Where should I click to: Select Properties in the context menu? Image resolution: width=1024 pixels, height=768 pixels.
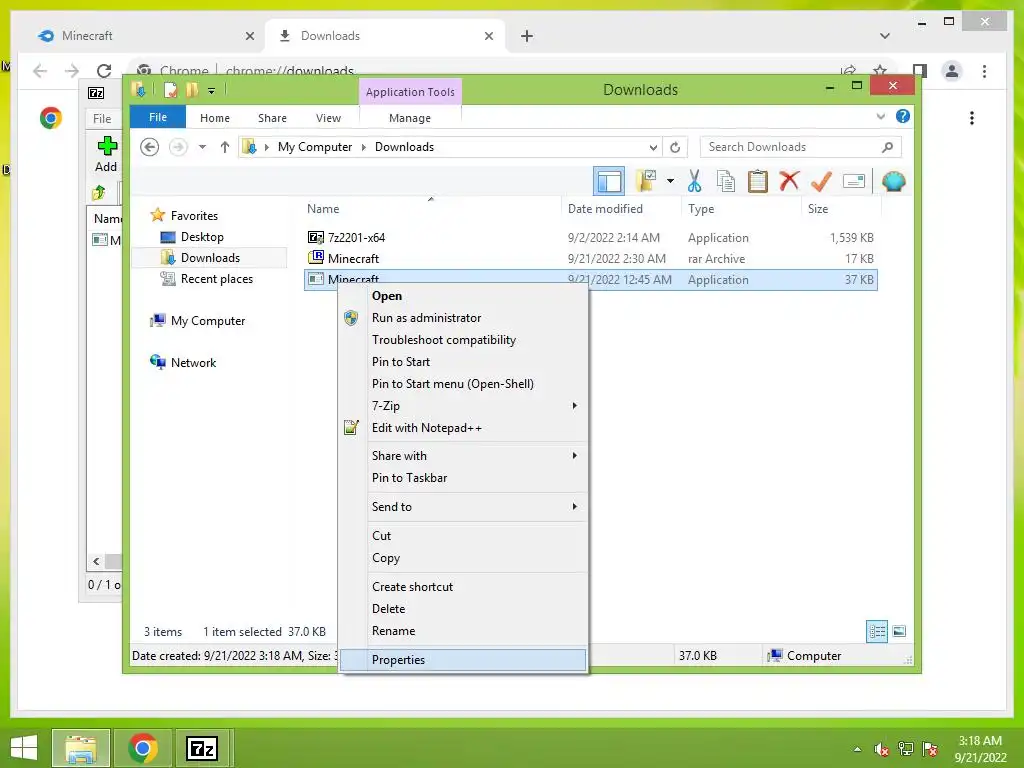point(463,660)
